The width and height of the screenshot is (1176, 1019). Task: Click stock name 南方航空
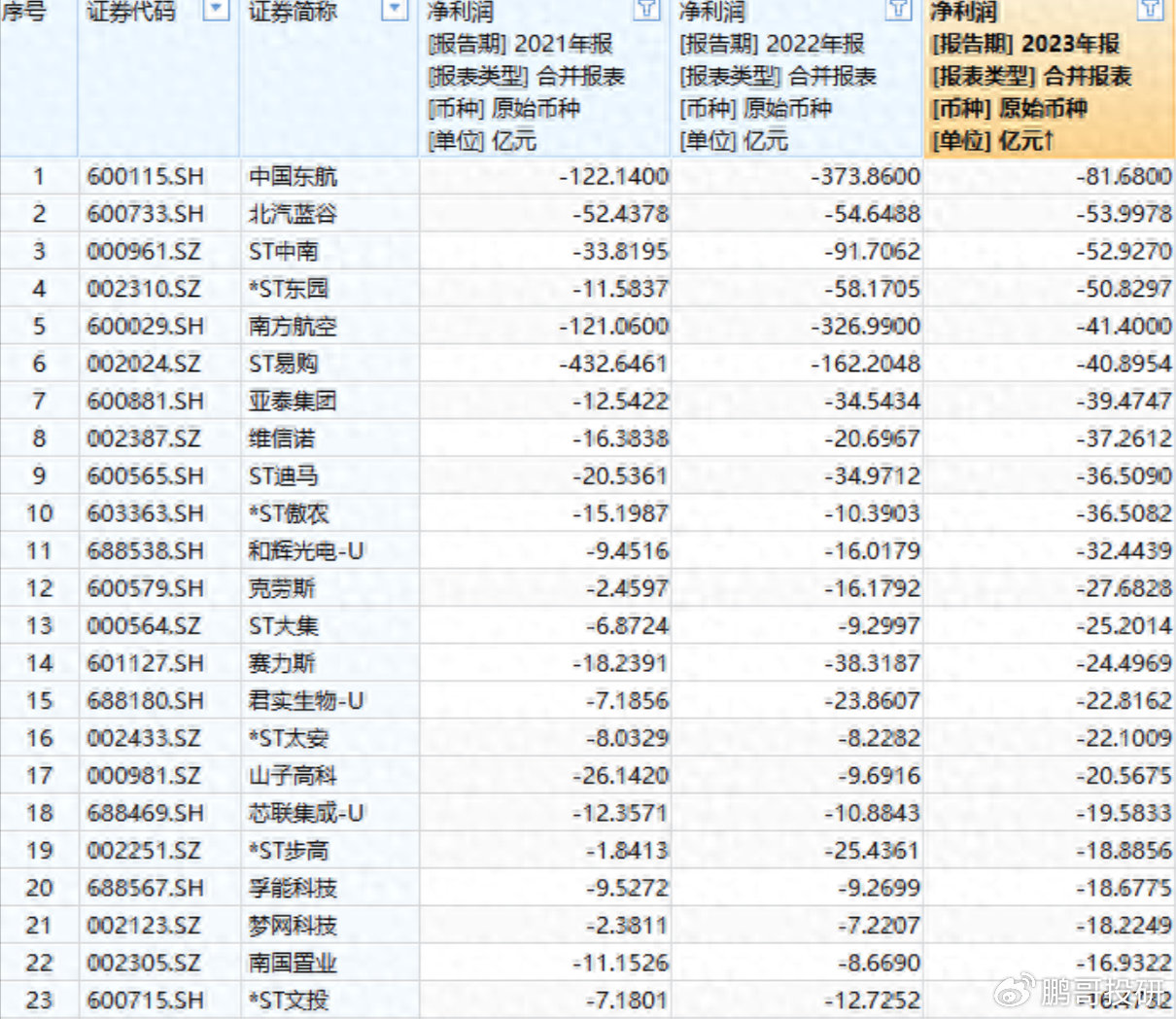[x=293, y=326]
